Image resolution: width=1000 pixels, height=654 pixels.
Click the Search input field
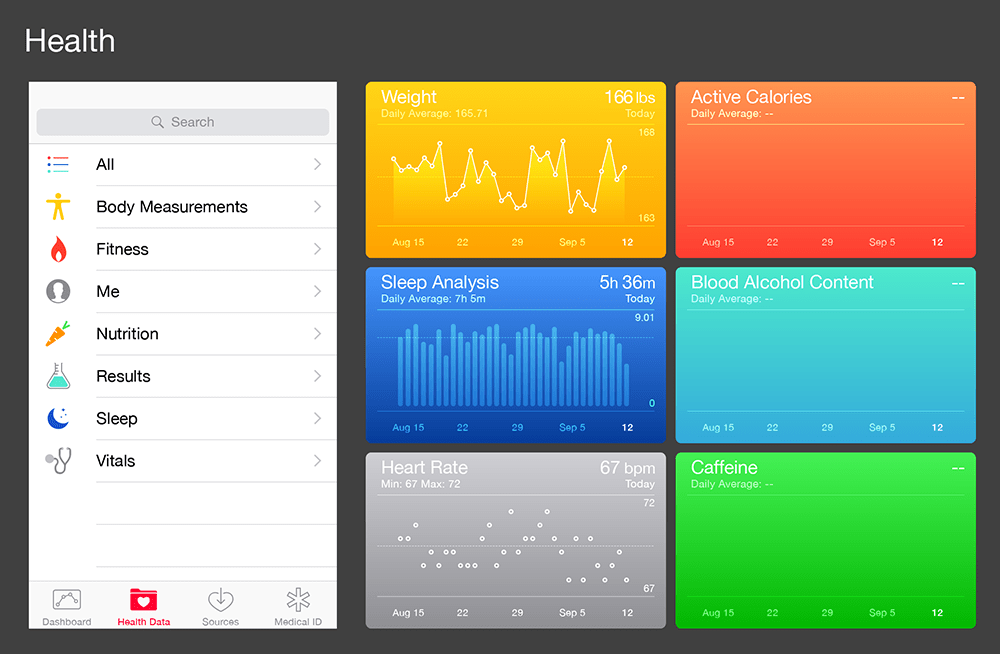[x=182, y=121]
